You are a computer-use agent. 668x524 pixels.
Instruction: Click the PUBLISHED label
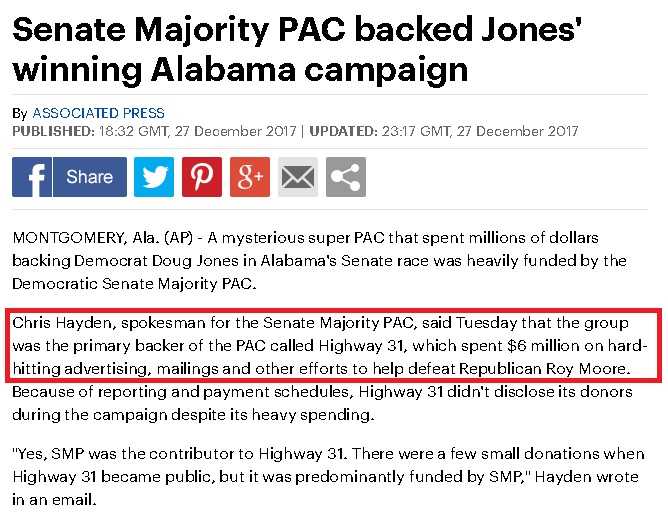pos(52,131)
